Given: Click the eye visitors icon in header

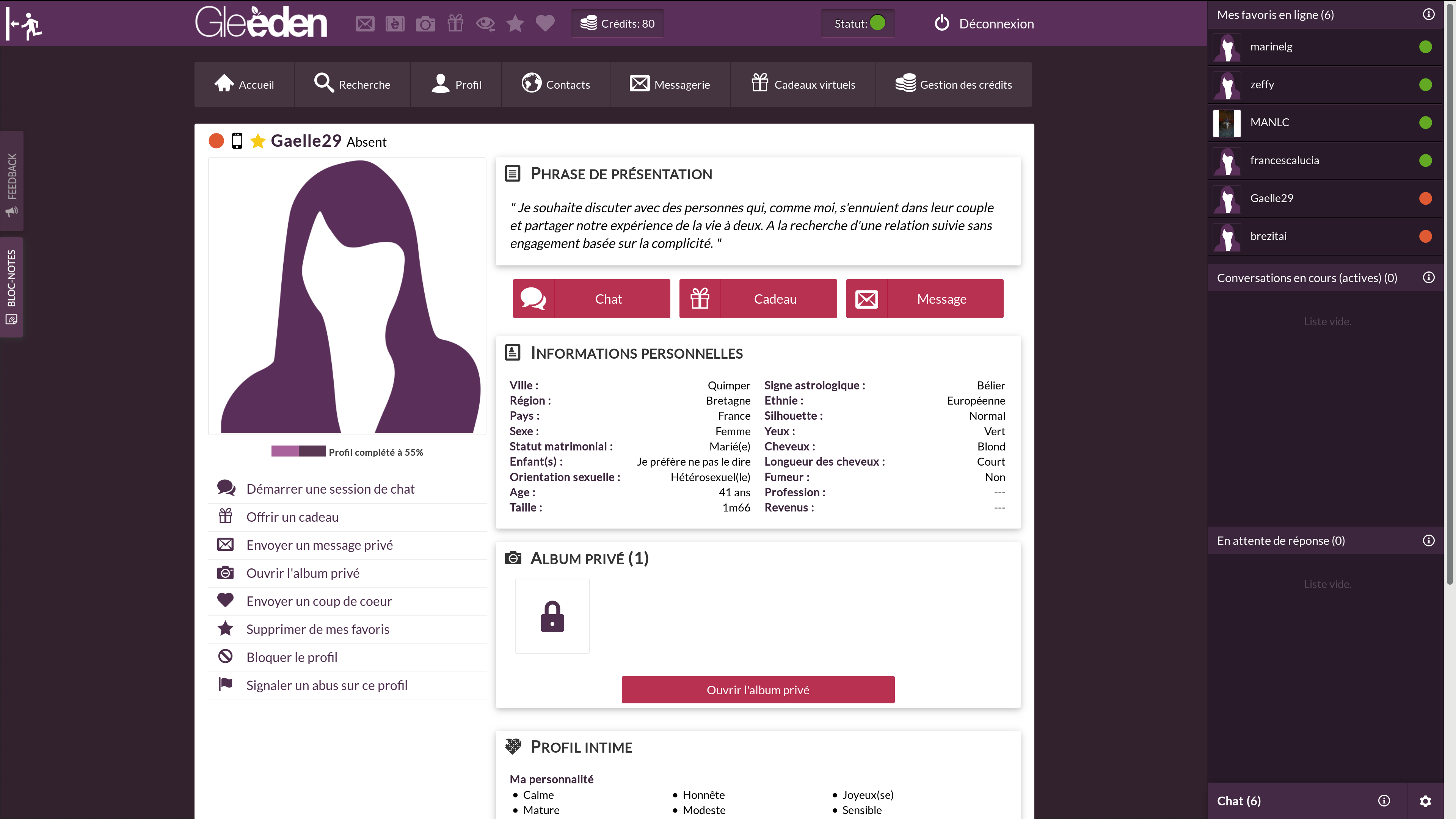Looking at the screenshot, I should (x=485, y=24).
